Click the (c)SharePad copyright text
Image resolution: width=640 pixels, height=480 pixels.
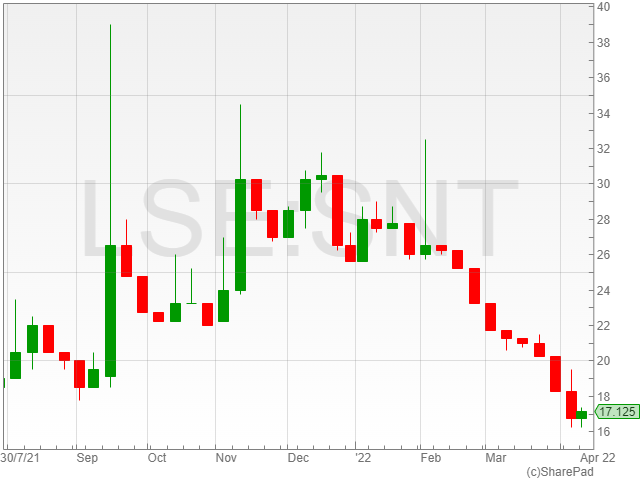click(560, 471)
